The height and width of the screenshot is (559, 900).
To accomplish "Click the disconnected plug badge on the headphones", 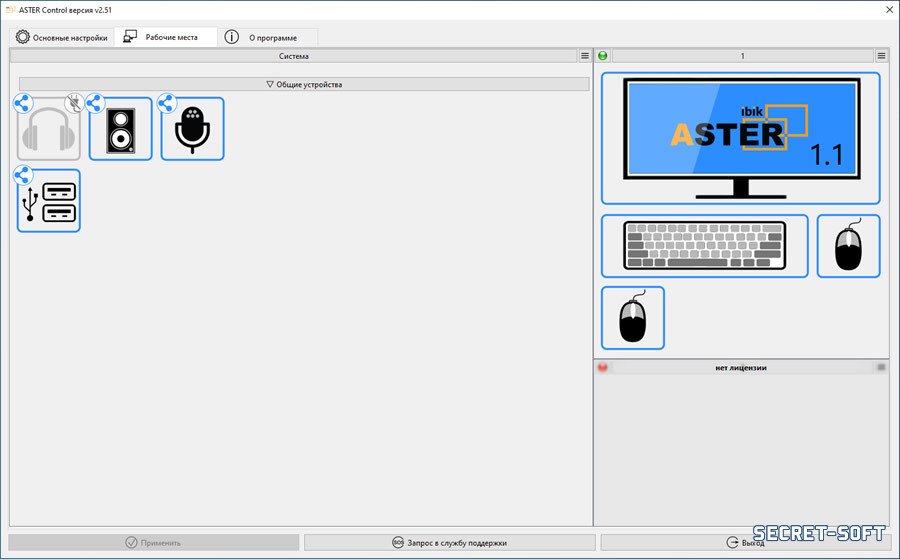I will (75, 102).
